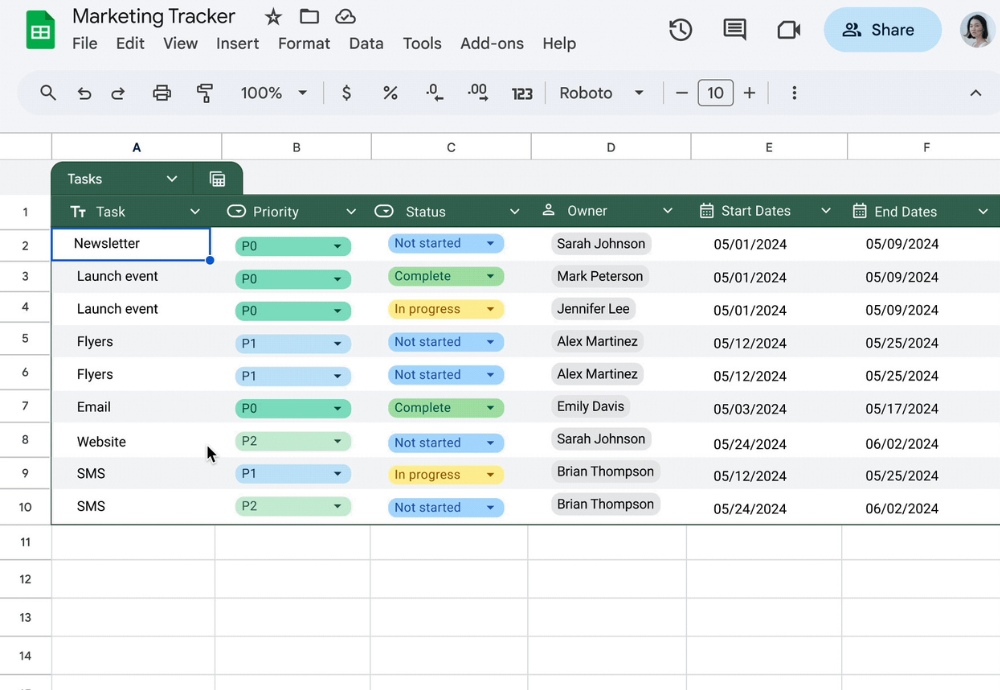Check cloud save status icon
This screenshot has height=690, width=1000.
345,17
